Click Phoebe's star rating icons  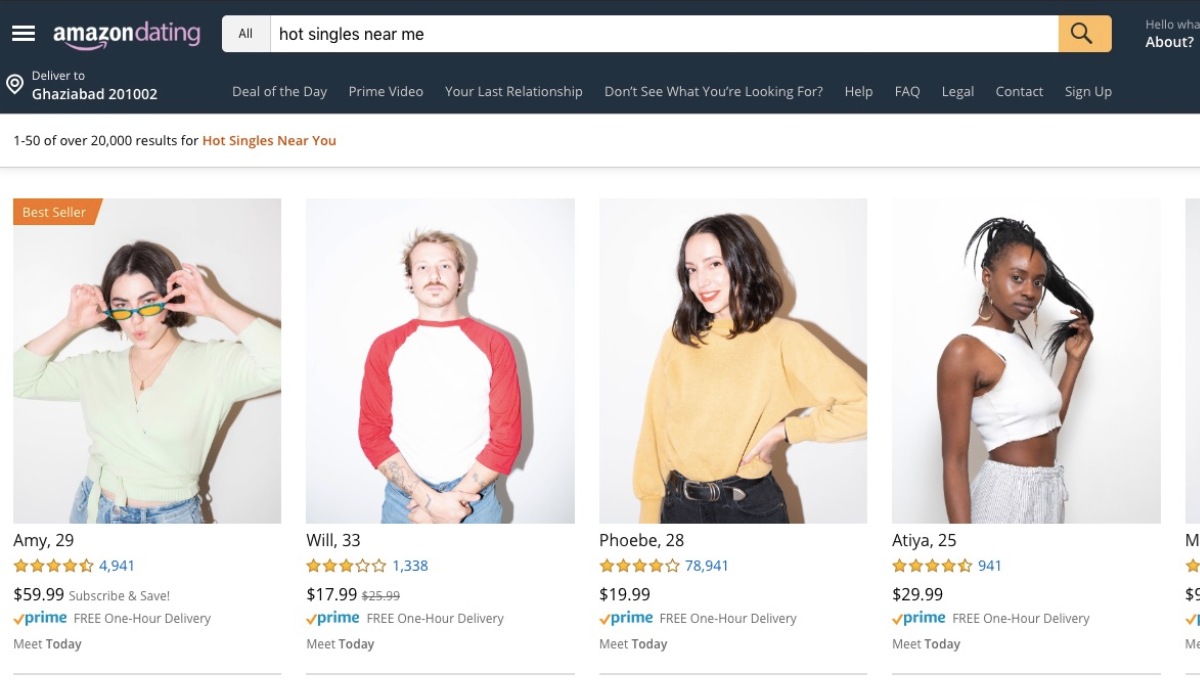tap(639, 566)
